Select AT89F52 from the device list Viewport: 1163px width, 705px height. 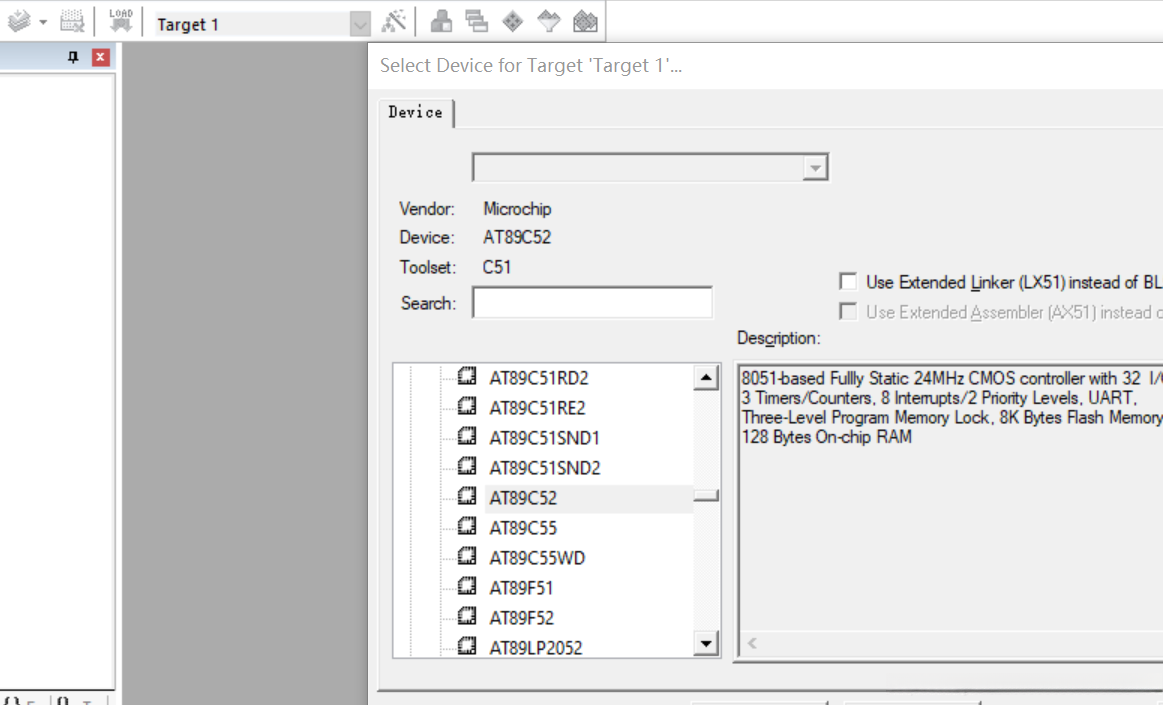pyautogui.click(x=521, y=618)
